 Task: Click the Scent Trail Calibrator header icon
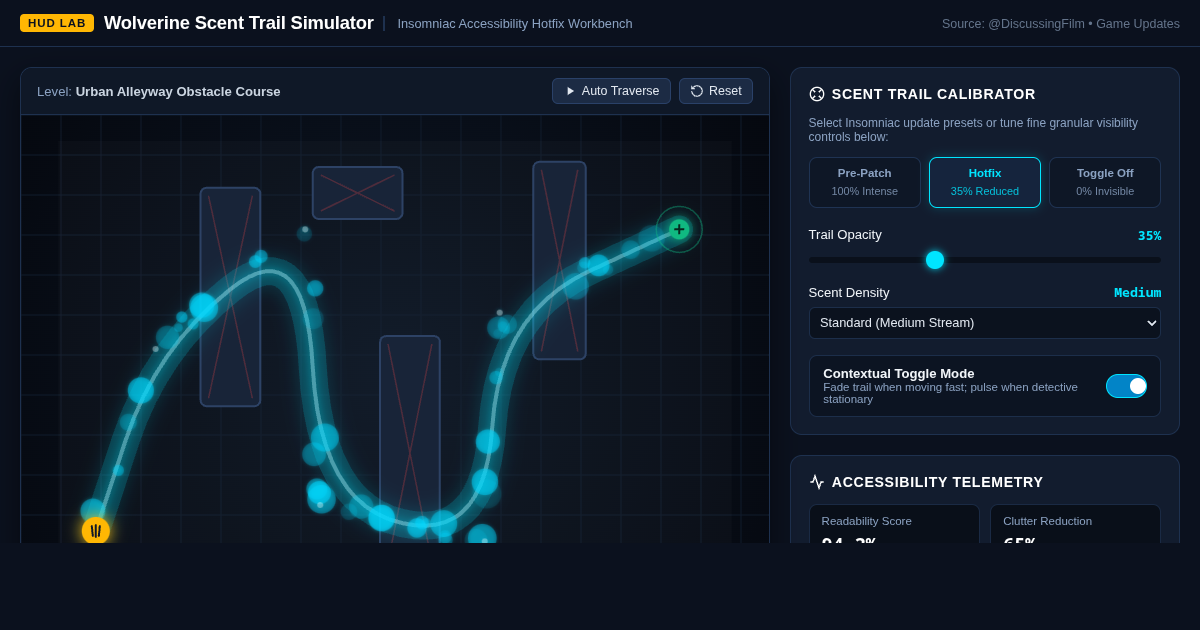pyautogui.click(x=817, y=94)
